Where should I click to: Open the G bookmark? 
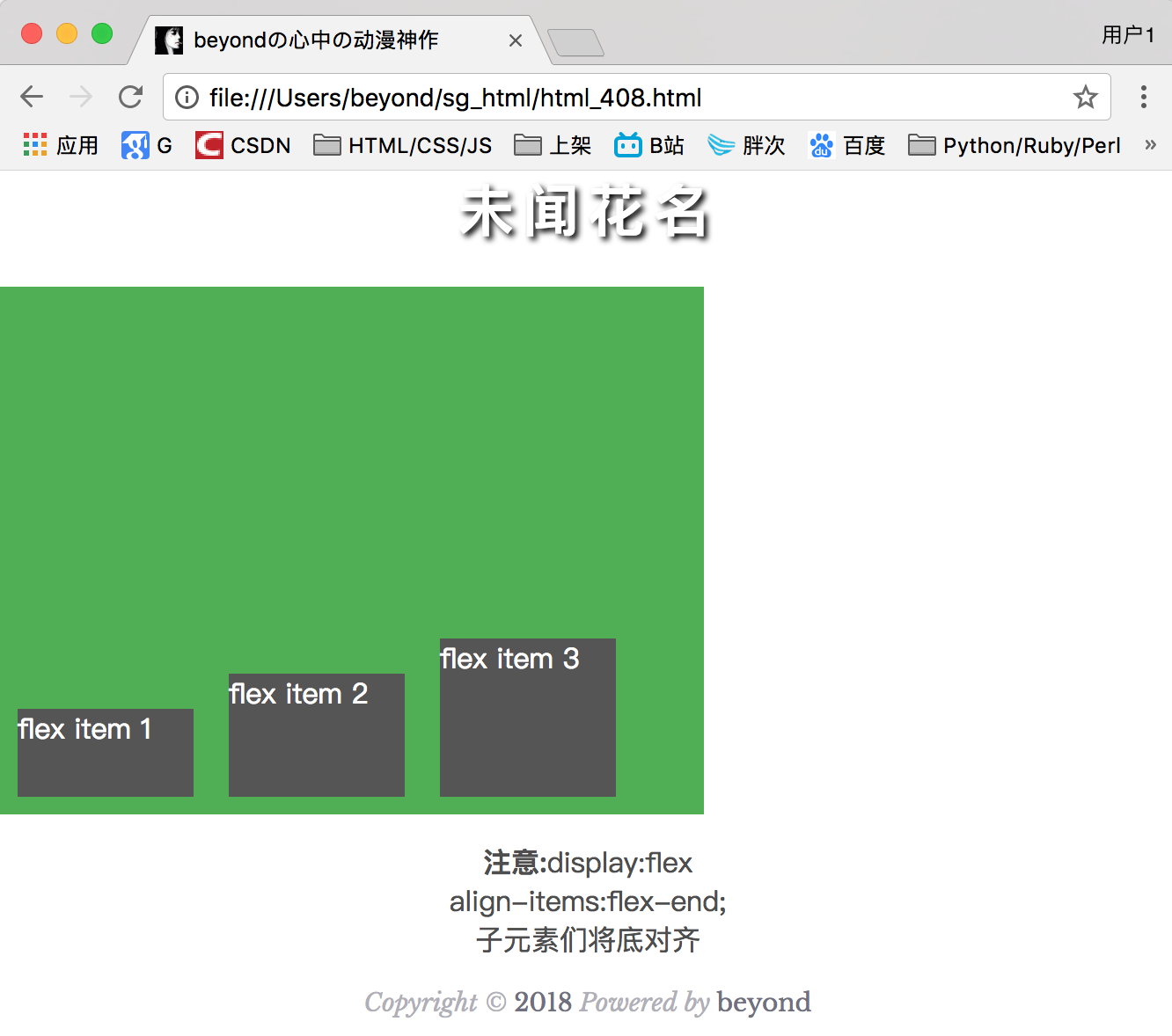pos(146,145)
